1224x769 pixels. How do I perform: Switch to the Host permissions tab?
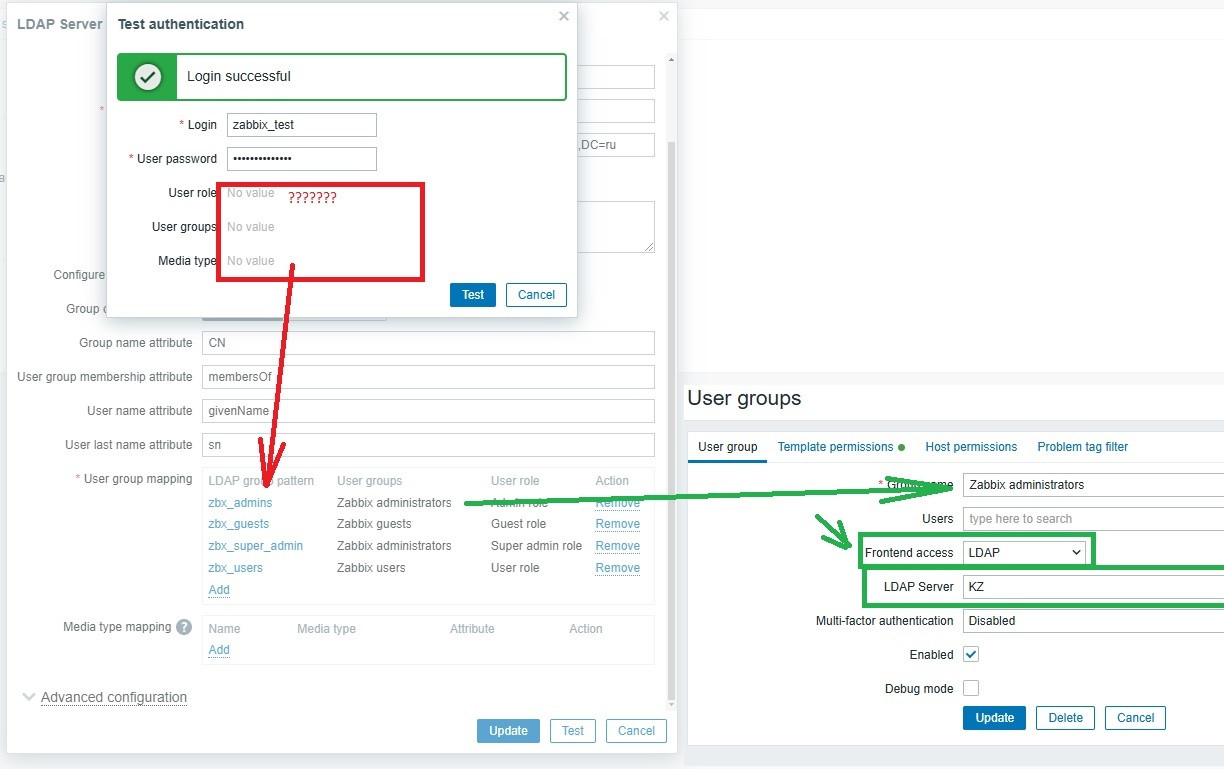971,447
